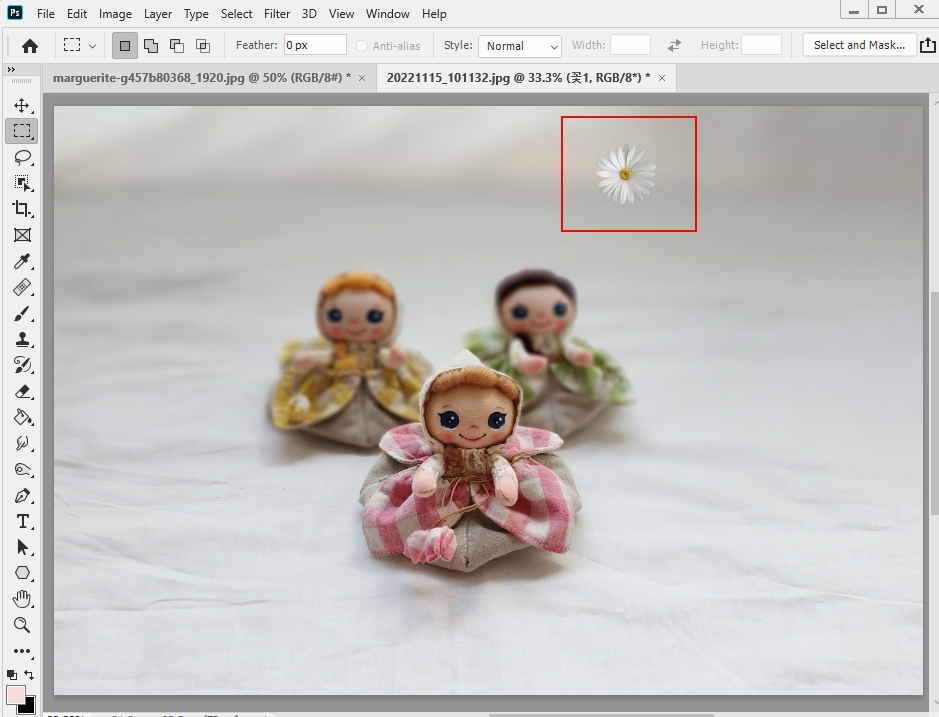Open the marquee tool preset picker arrow
The image size is (939, 717).
point(92,46)
